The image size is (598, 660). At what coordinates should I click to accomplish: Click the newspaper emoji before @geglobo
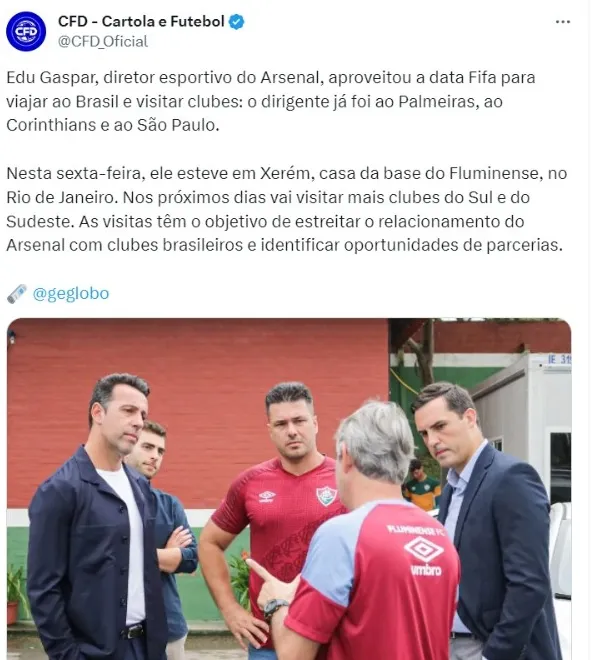17,294
